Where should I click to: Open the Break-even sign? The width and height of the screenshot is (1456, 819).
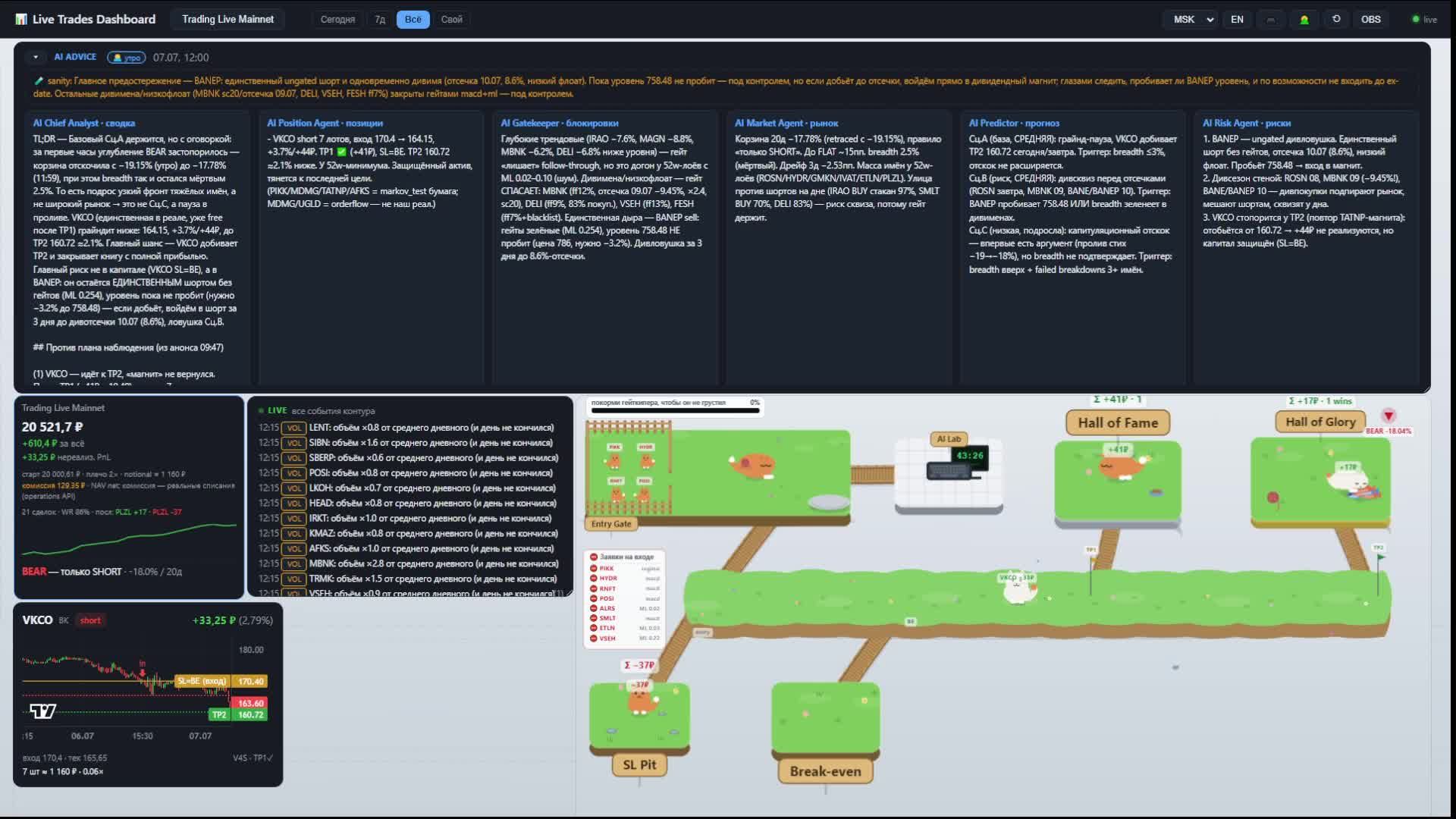coord(825,771)
